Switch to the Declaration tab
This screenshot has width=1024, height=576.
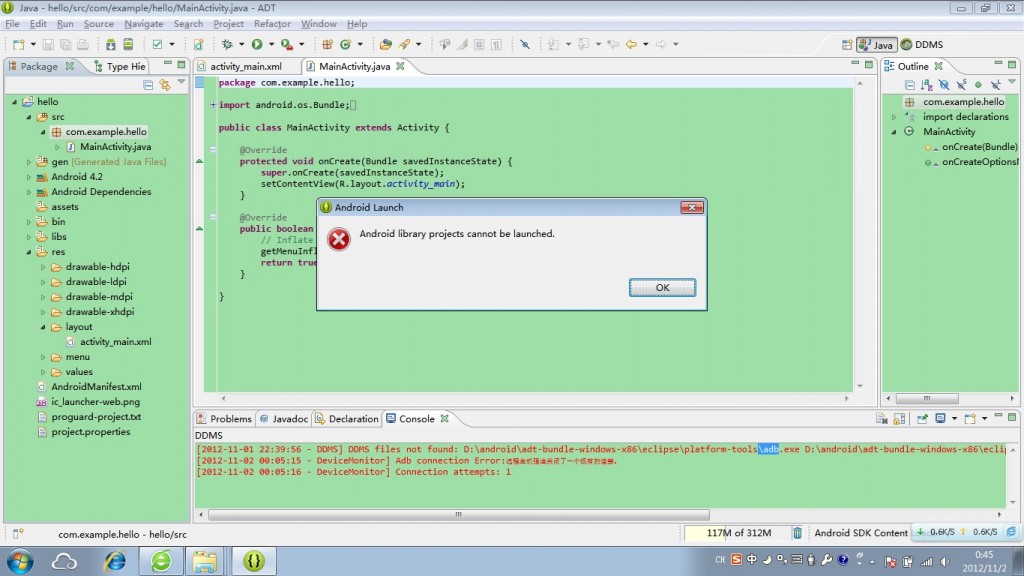click(x=347, y=419)
